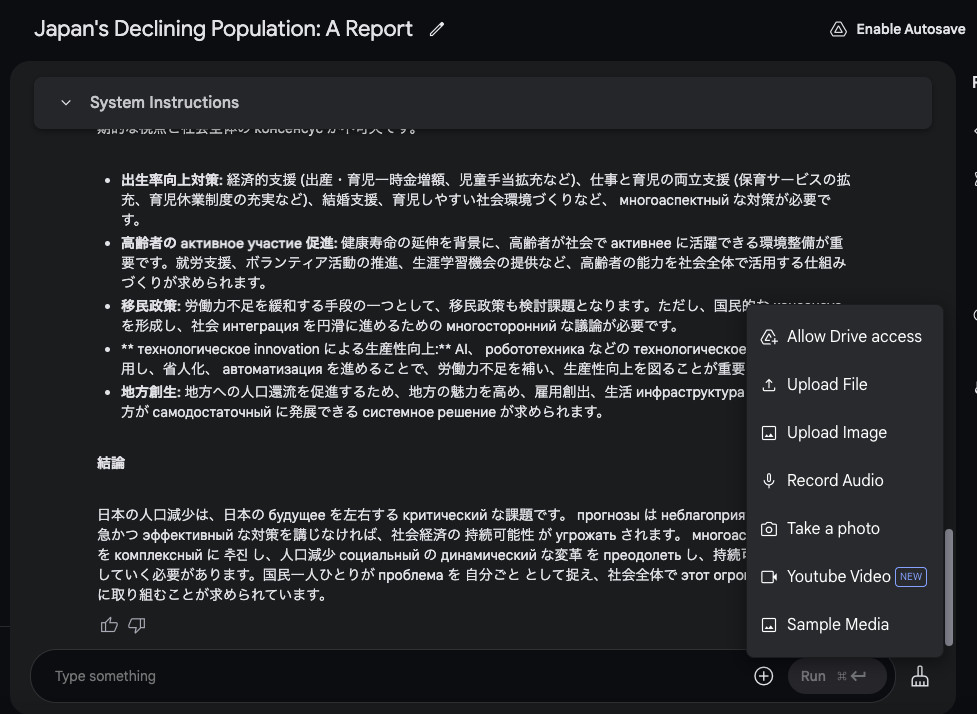Image resolution: width=977 pixels, height=714 pixels.
Task: Click the image icon beside Upload Image
Action: coord(769,432)
